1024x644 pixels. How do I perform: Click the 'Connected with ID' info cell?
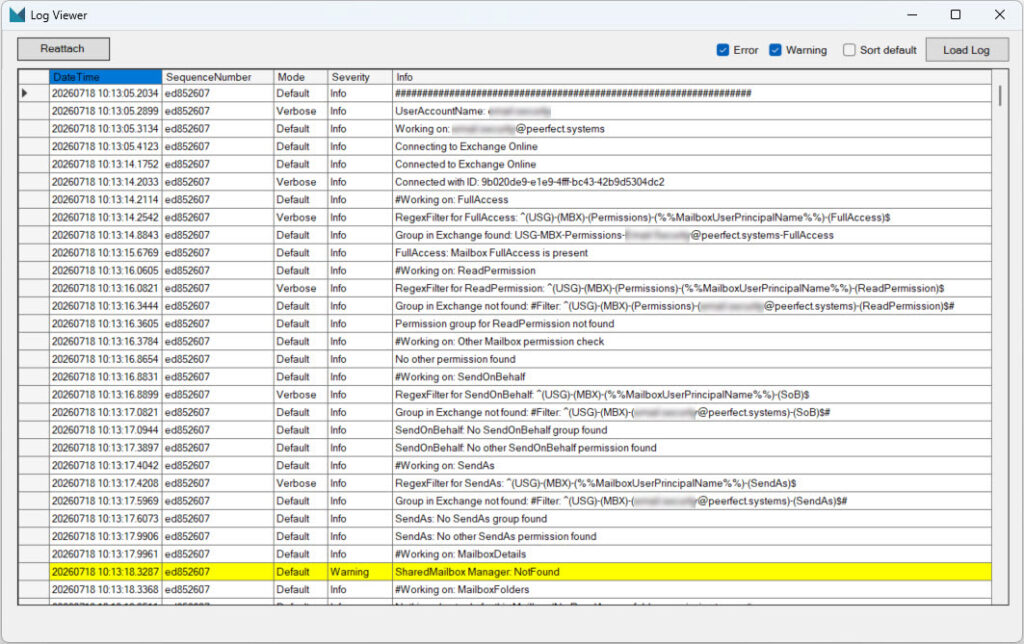(x=692, y=182)
